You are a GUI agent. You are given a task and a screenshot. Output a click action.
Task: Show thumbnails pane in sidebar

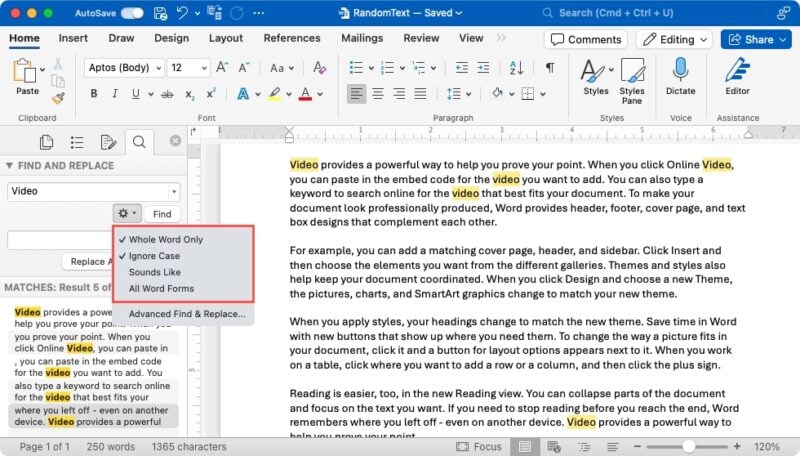46,142
